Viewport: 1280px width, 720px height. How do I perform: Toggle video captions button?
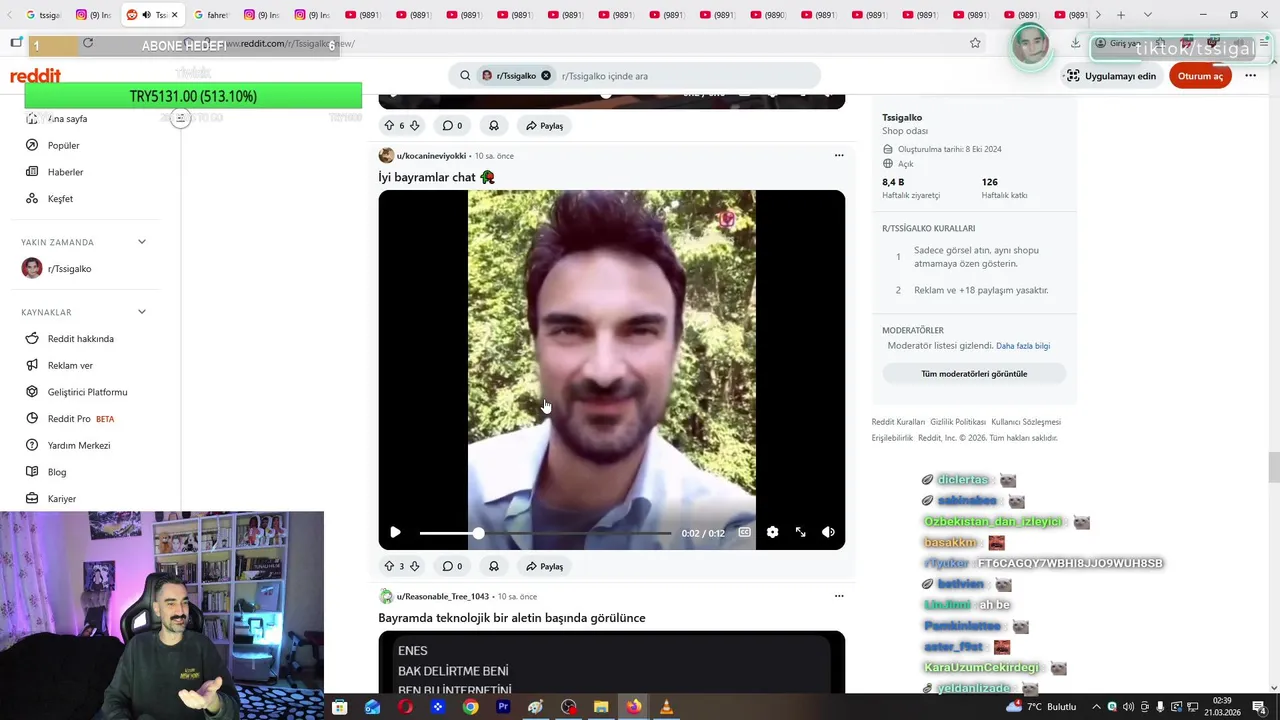[x=744, y=532]
